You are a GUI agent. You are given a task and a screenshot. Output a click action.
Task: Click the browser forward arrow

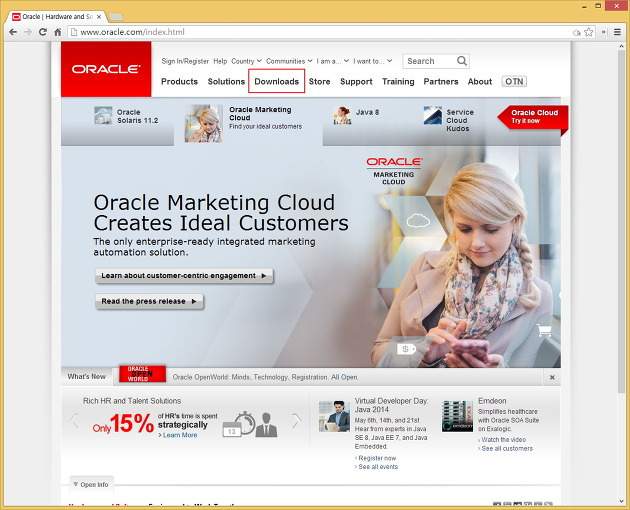click(28, 32)
